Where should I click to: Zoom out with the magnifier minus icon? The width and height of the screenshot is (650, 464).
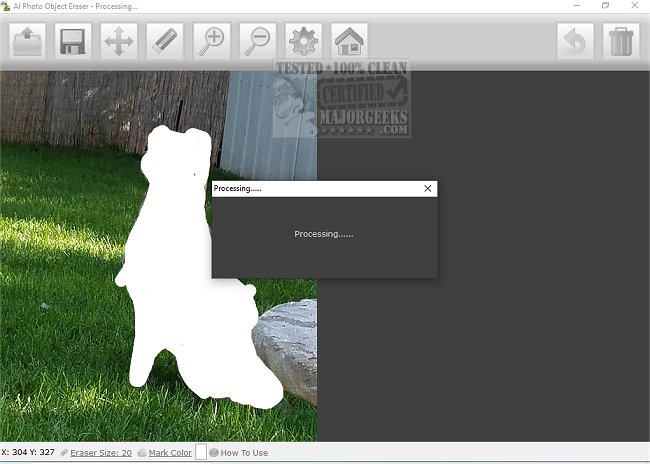tap(257, 41)
